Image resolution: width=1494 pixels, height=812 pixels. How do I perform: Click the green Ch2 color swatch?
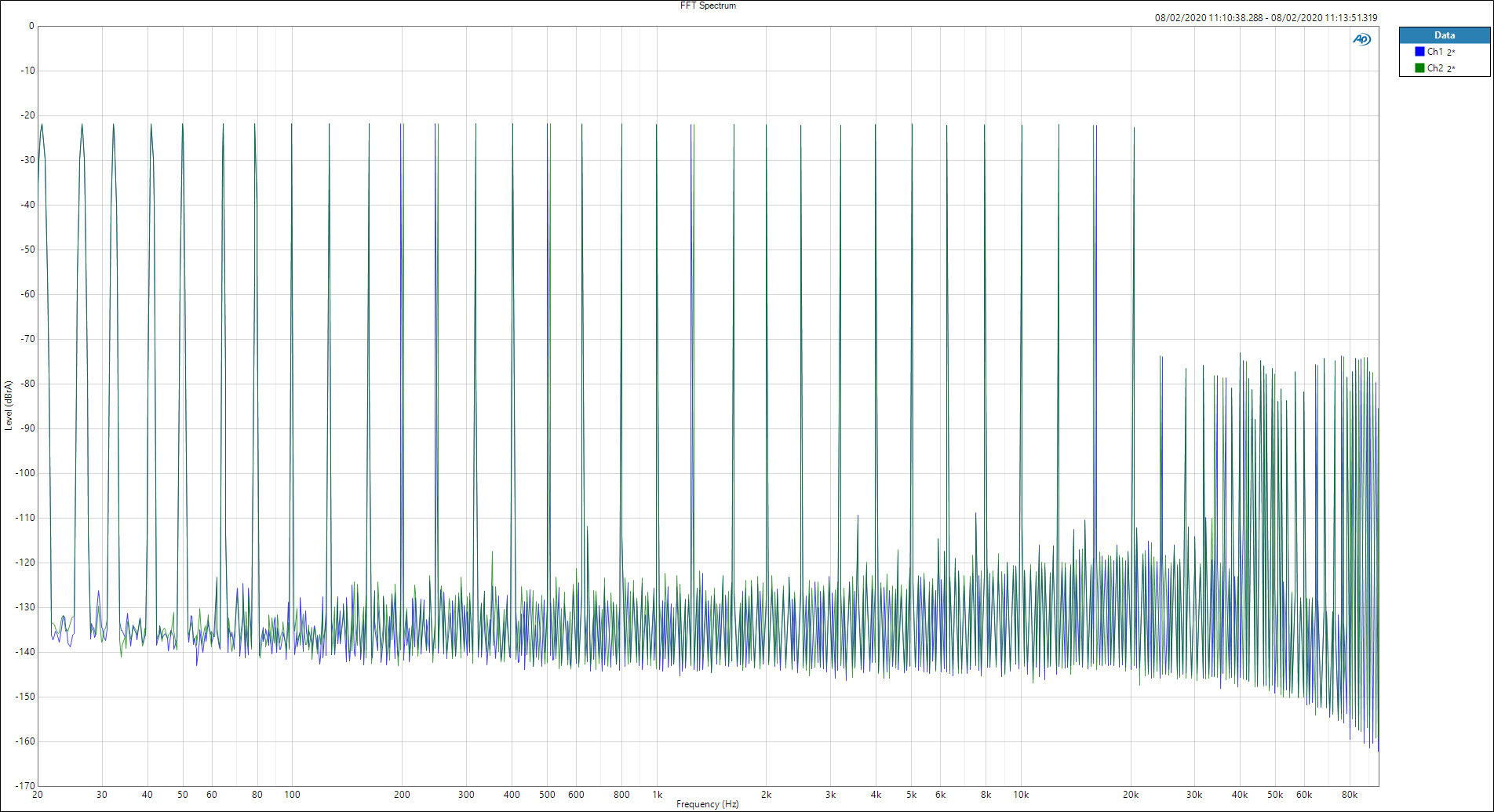point(1419,68)
